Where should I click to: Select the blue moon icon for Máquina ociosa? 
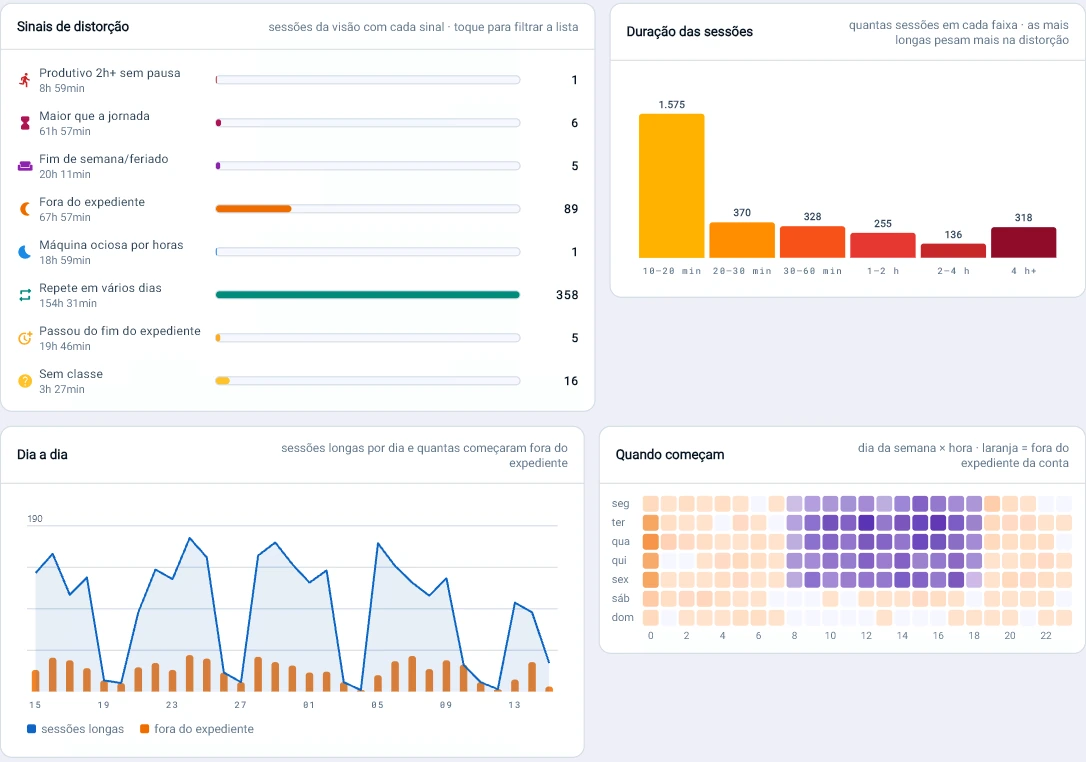25,252
